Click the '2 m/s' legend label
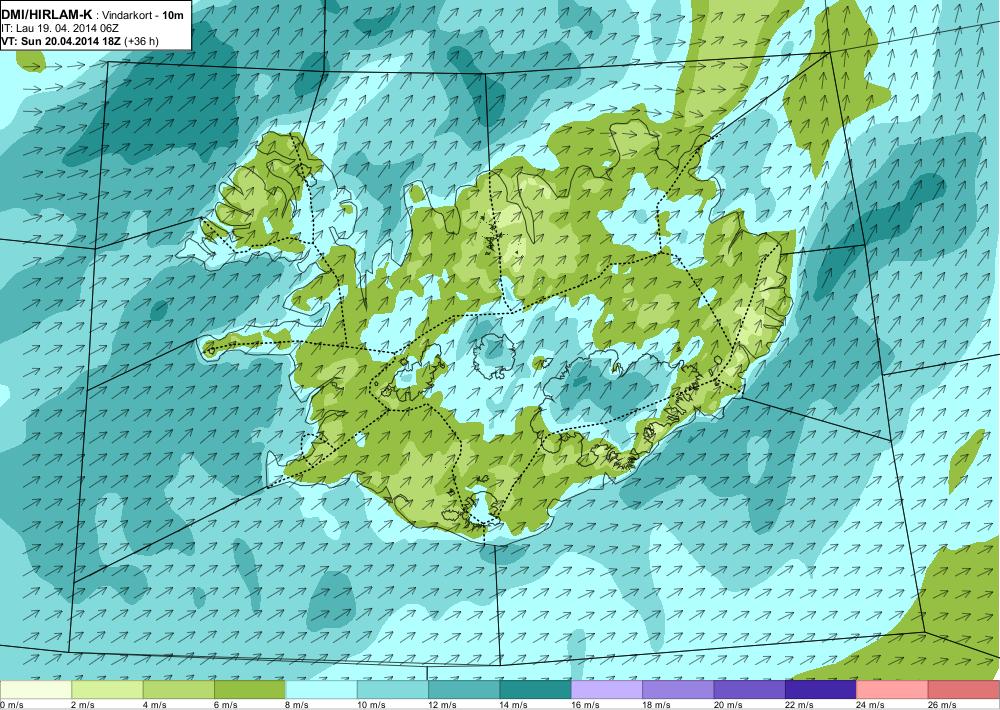The height and width of the screenshot is (710, 1000). [83, 705]
